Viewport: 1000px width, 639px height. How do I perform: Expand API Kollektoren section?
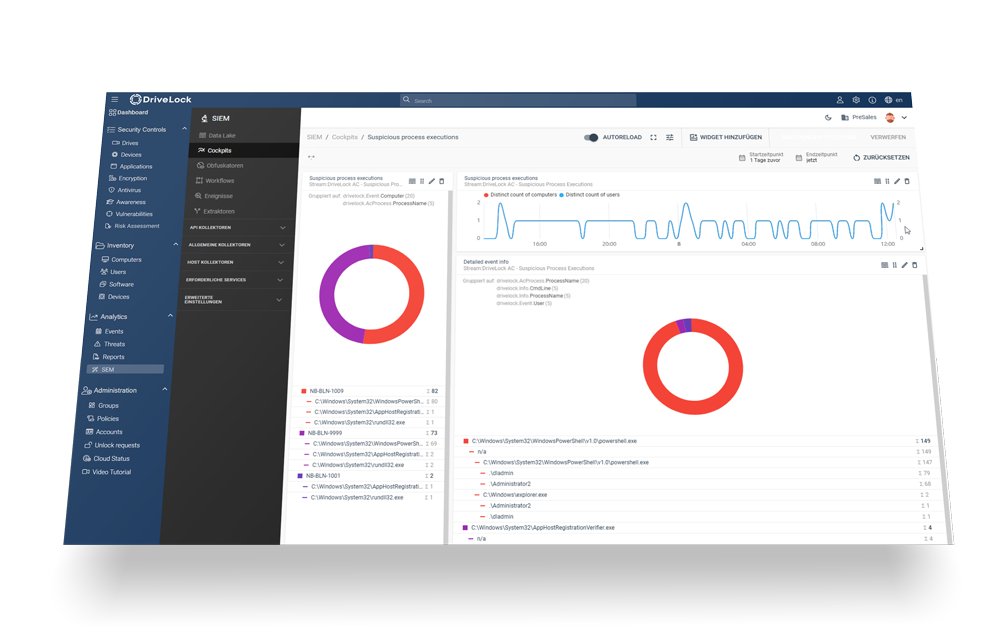[237, 228]
